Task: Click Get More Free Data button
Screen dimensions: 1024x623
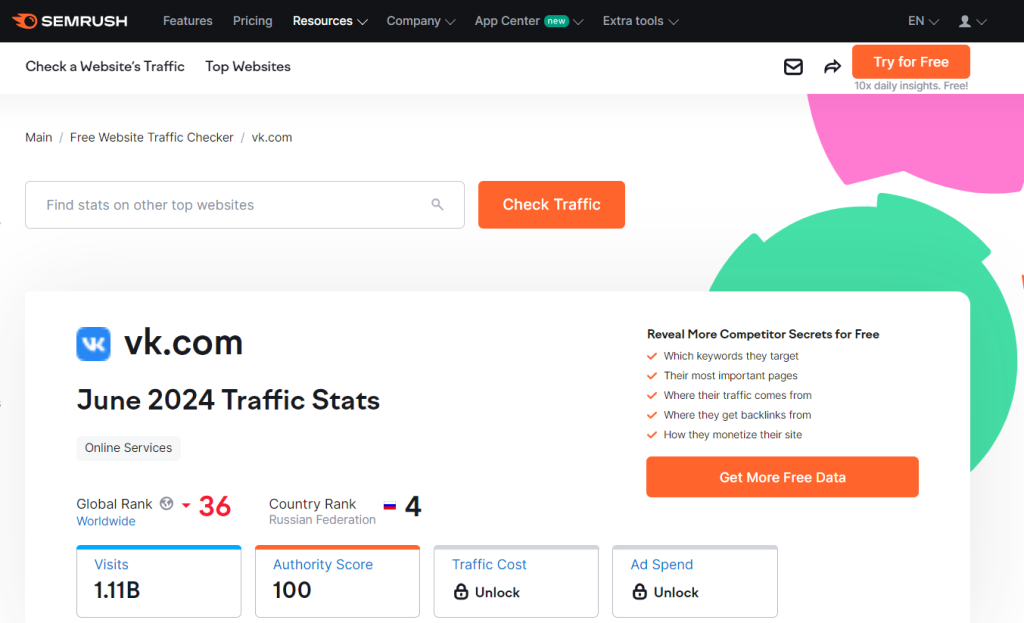Action: pyautogui.click(x=782, y=477)
